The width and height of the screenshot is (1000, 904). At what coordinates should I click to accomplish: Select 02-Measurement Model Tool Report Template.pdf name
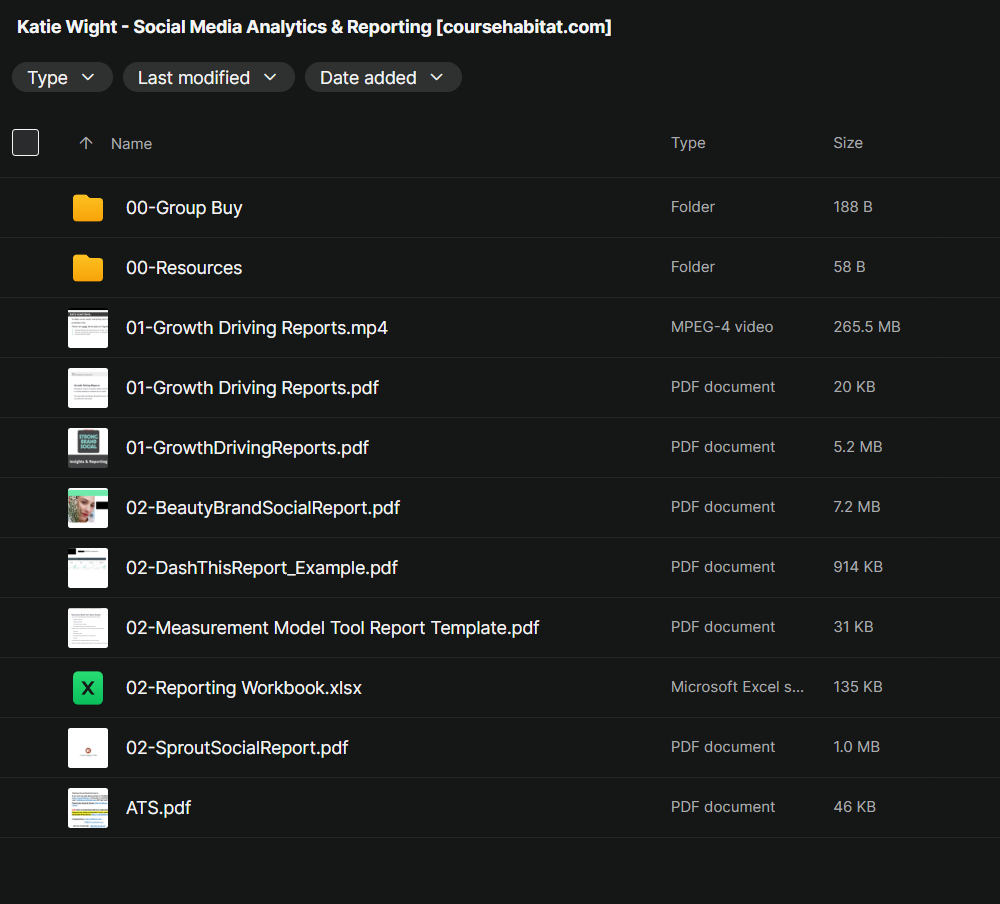point(333,628)
